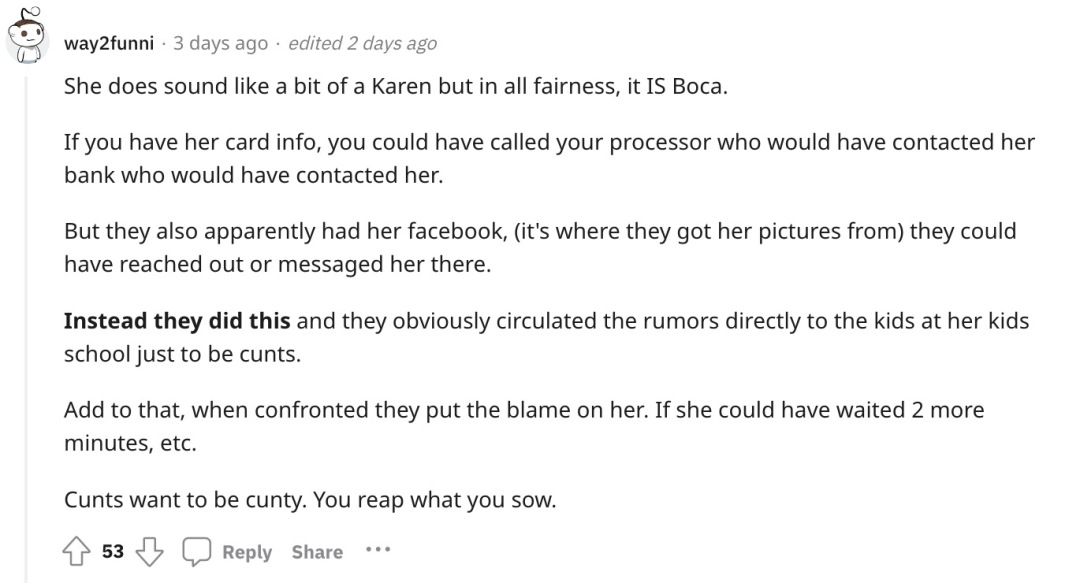
Task: Collapse the thread using the vertical line
Action: pos(27,329)
